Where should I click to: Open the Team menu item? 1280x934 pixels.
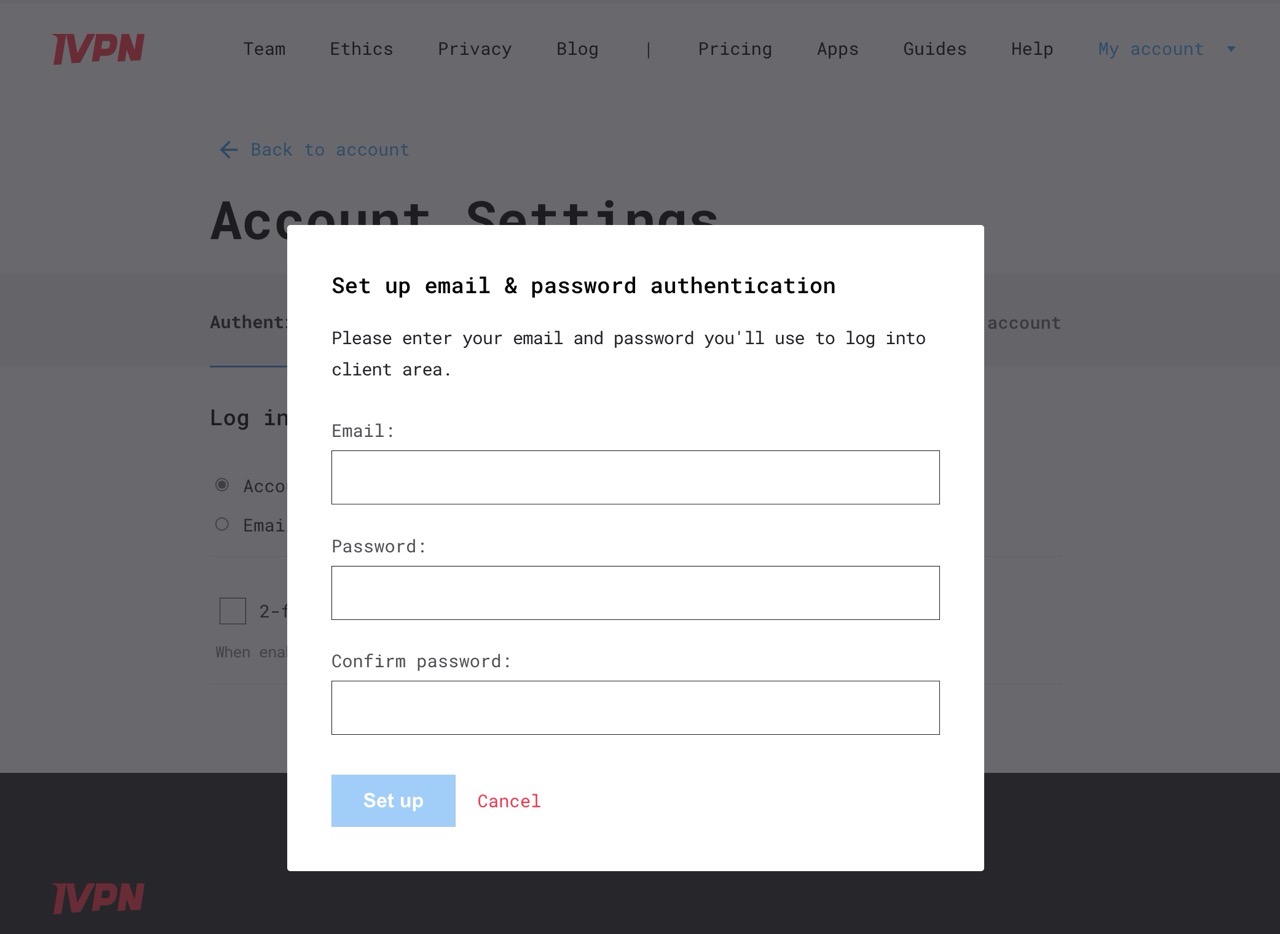264,49
